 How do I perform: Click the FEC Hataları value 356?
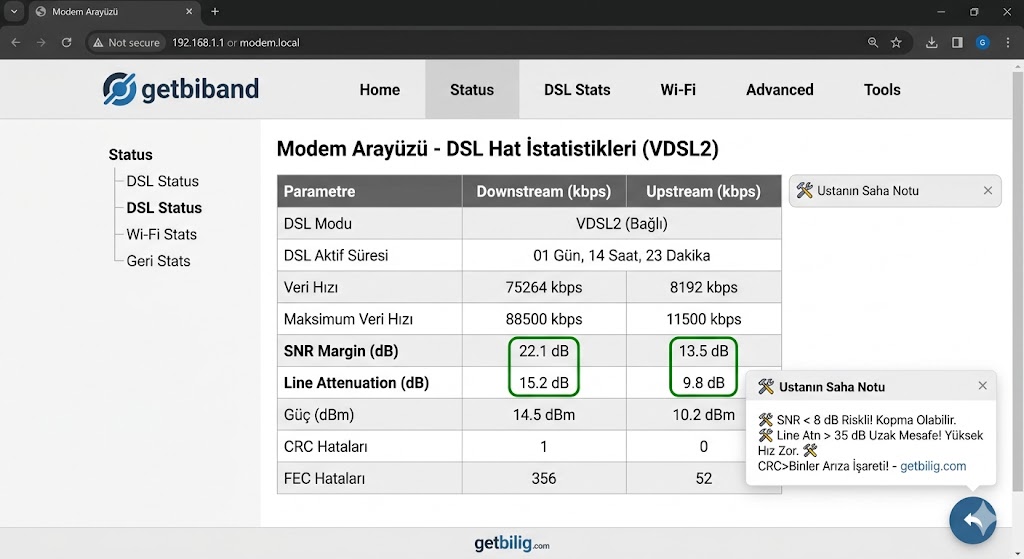click(544, 479)
